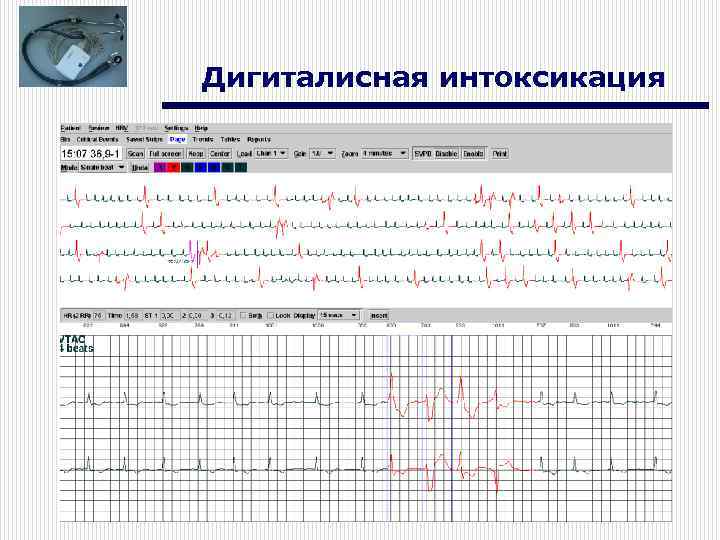Switch to the Trends tab
Viewport: 720px width, 540px height.
(x=202, y=139)
